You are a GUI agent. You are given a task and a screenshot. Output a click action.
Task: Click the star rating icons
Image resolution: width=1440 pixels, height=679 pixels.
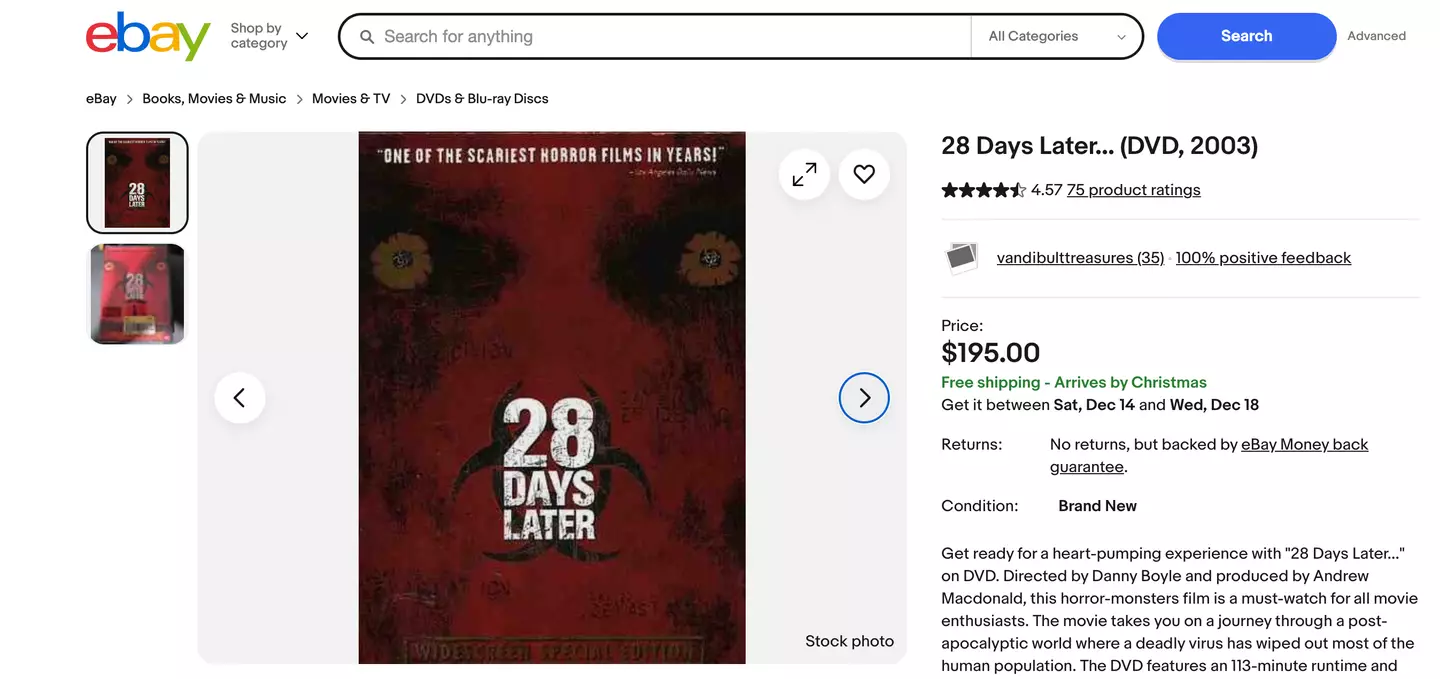(x=983, y=190)
